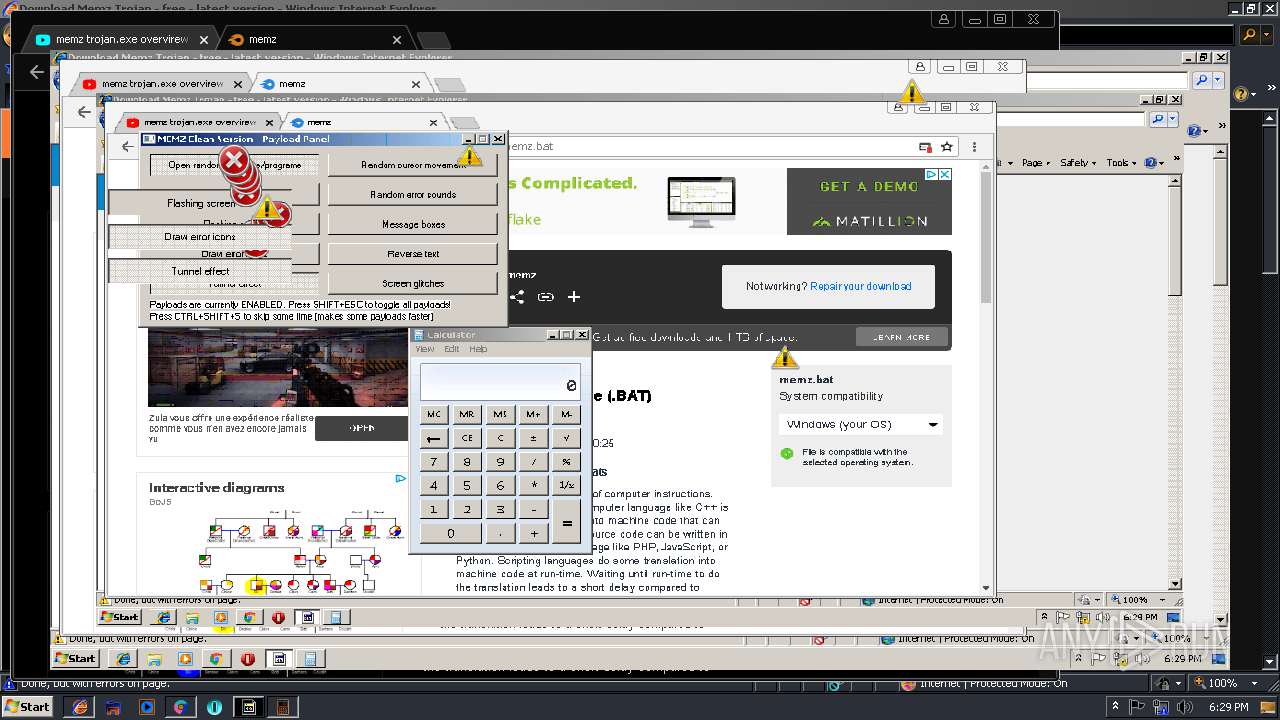This screenshot has width=1280, height=720.
Task: Click blocked-content icon left of bookmark star
Action: coord(925,147)
